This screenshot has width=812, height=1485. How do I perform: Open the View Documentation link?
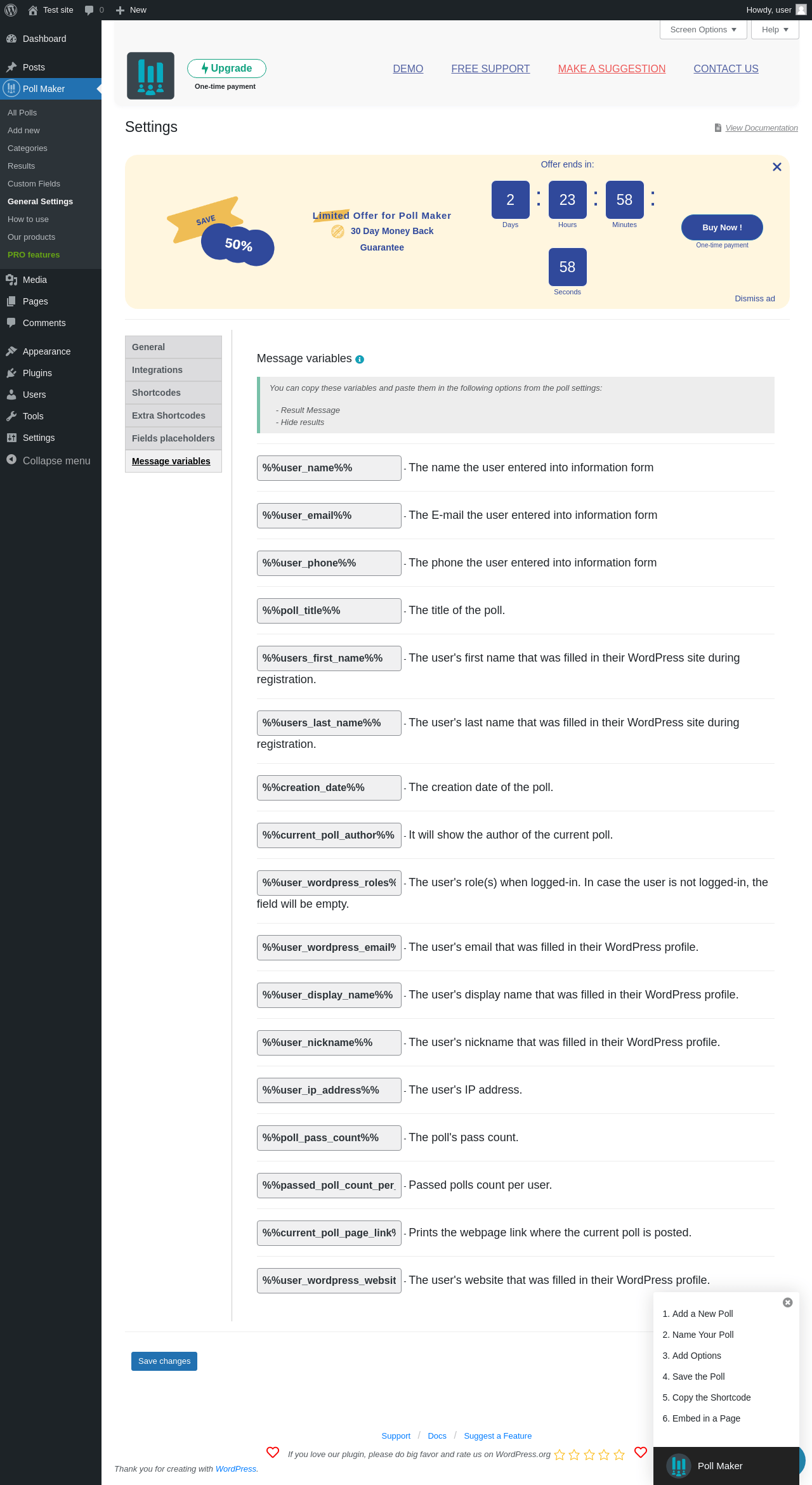pos(761,128)
